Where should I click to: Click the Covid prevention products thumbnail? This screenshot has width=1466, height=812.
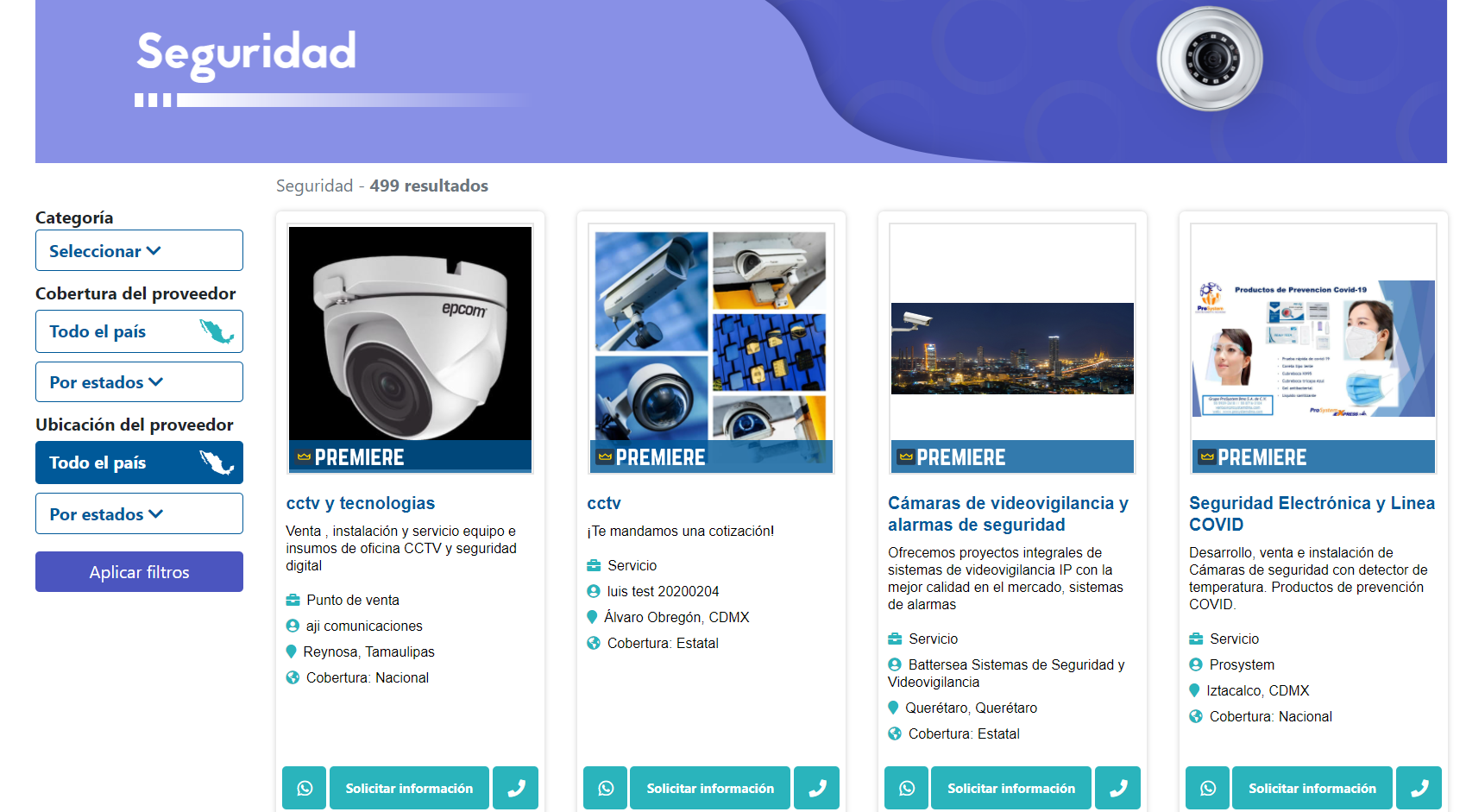pyautogui.click(x=1312, y=348)
